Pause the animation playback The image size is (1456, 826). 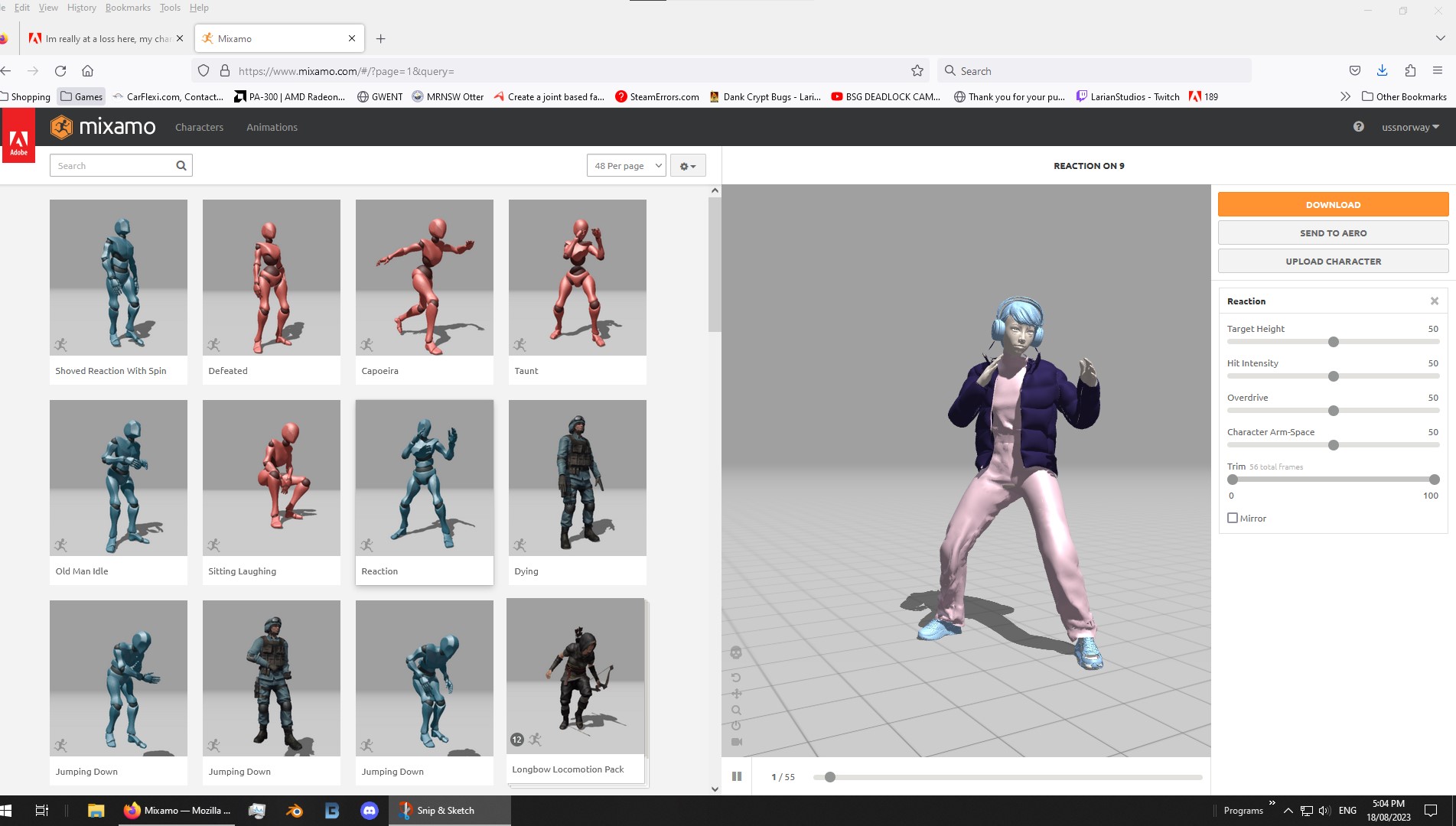coord(737,776)
